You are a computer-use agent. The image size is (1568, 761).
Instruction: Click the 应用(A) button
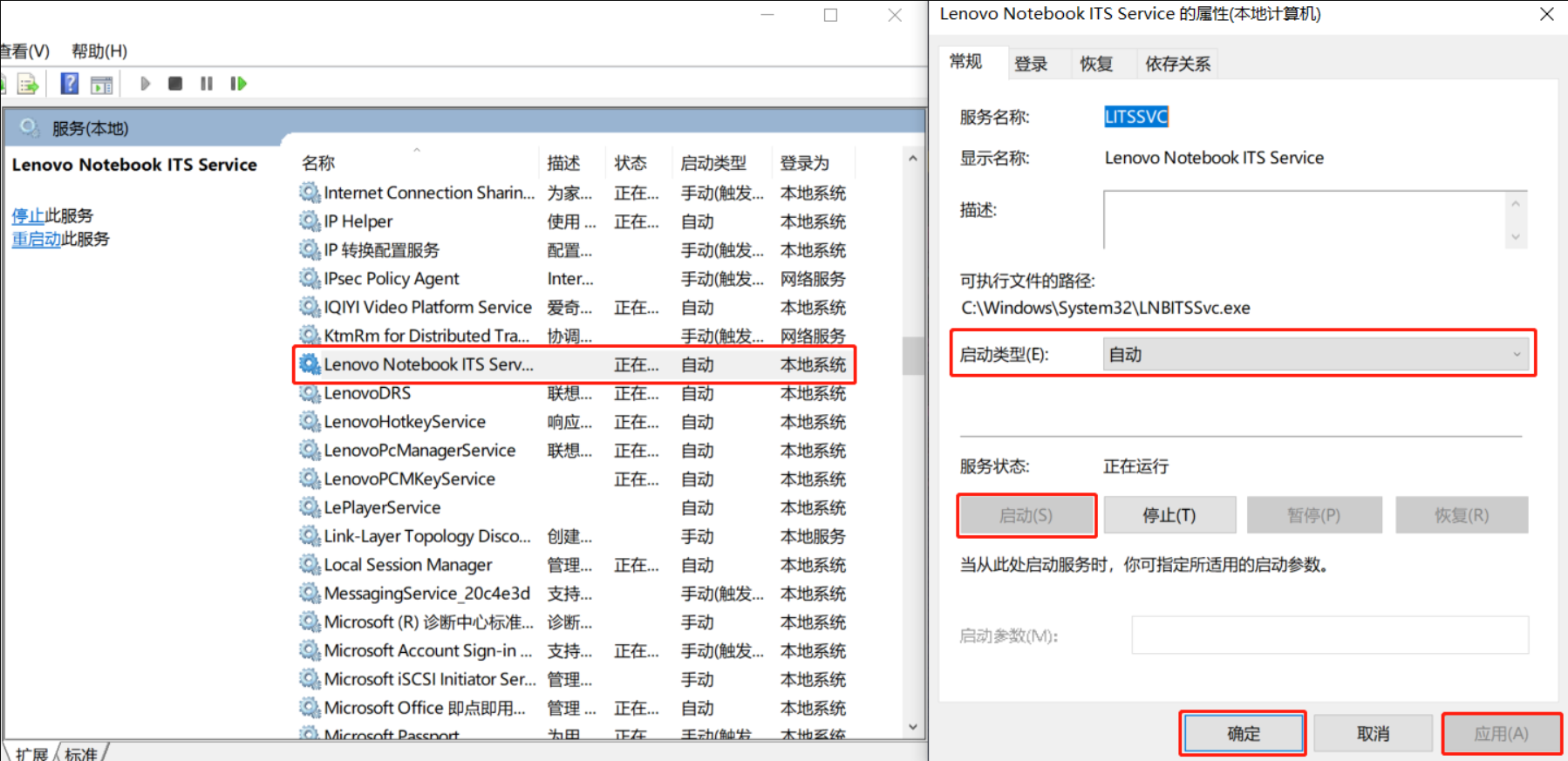pos(1501,734)
